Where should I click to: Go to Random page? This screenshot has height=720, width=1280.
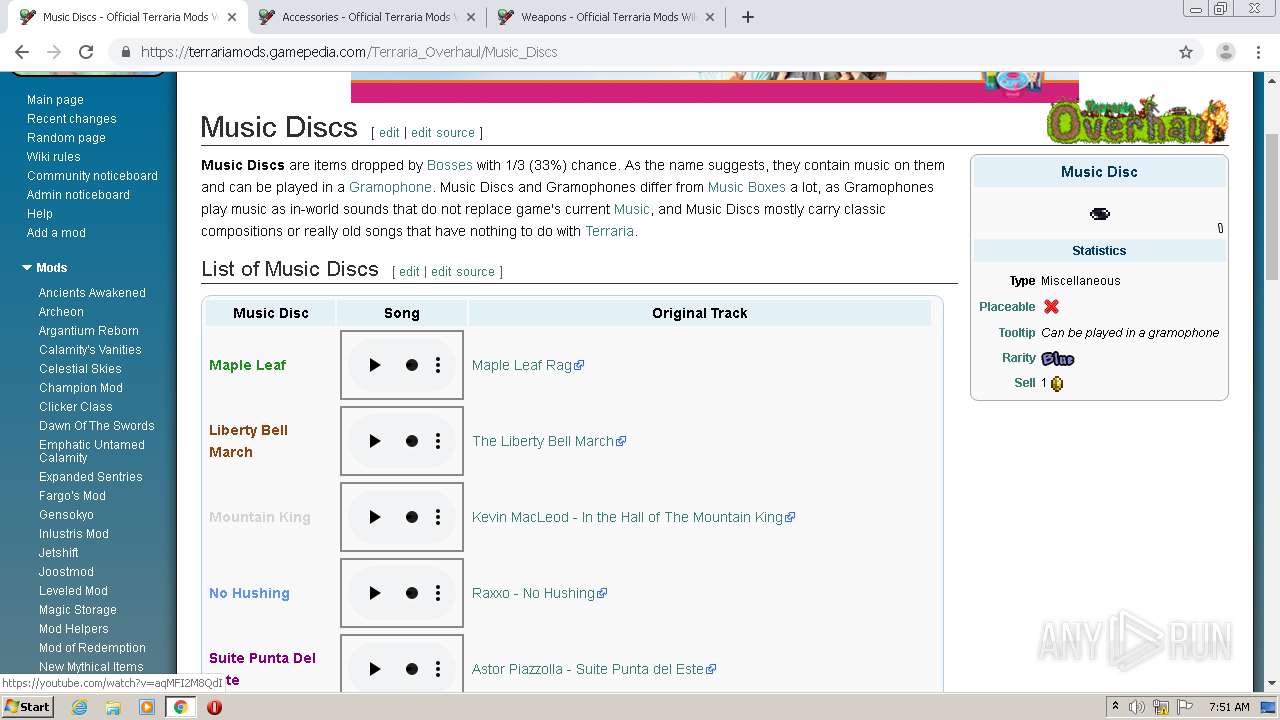[66, 138]
